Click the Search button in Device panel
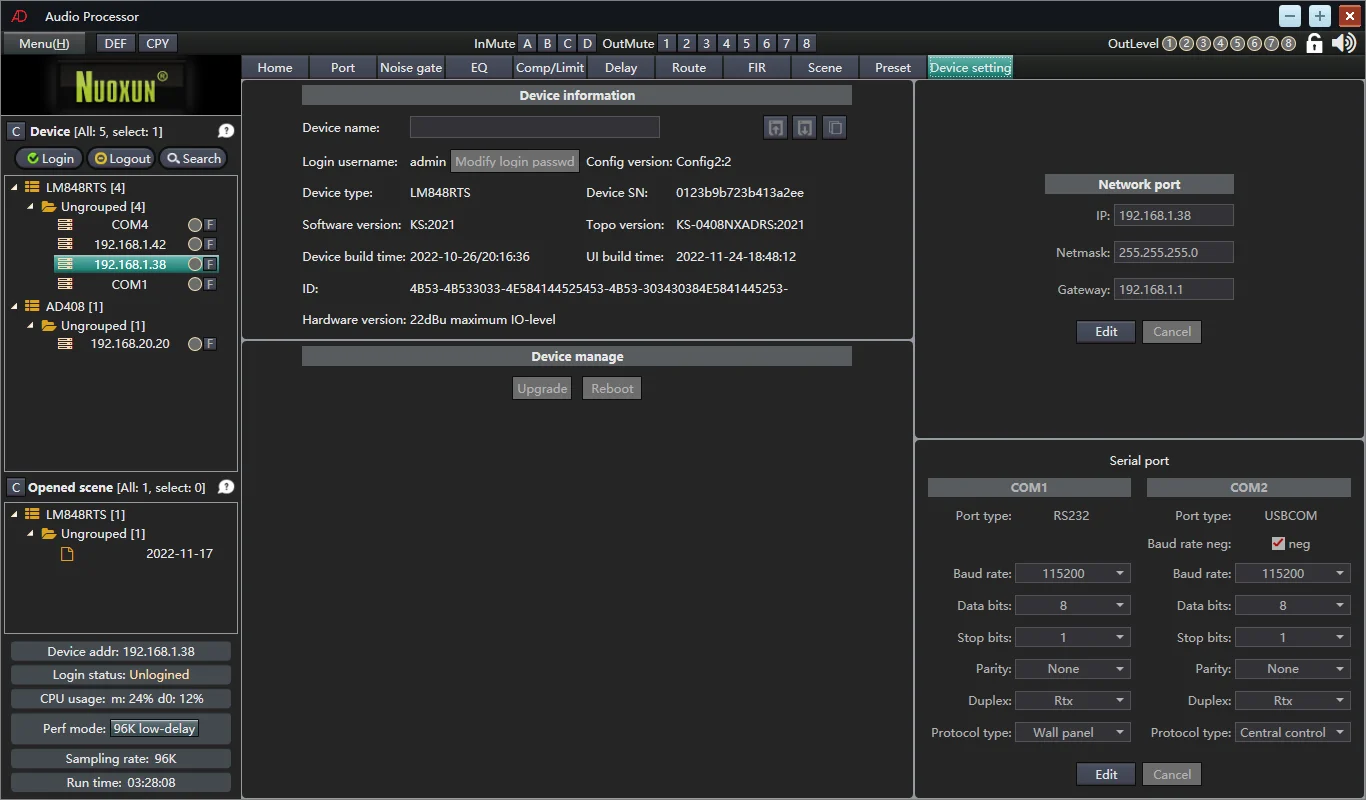 193,158
